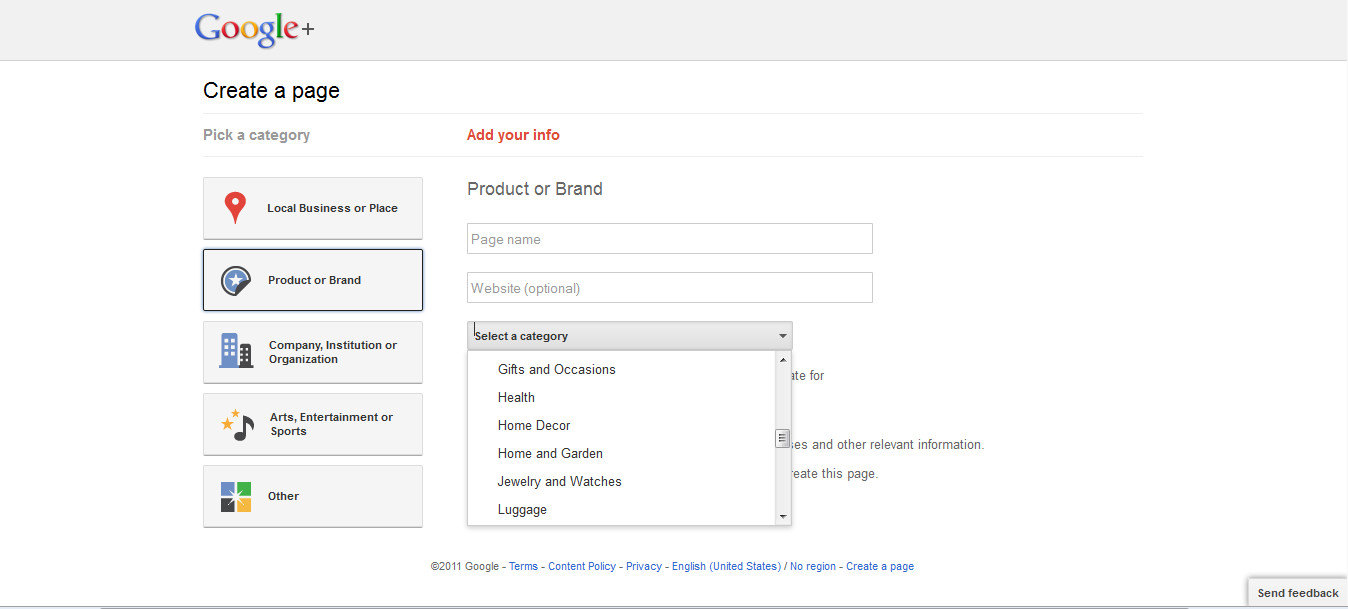1348x609 pixels.
Task: Switch to the Pick a category step
Action: [x=256, y=135]
